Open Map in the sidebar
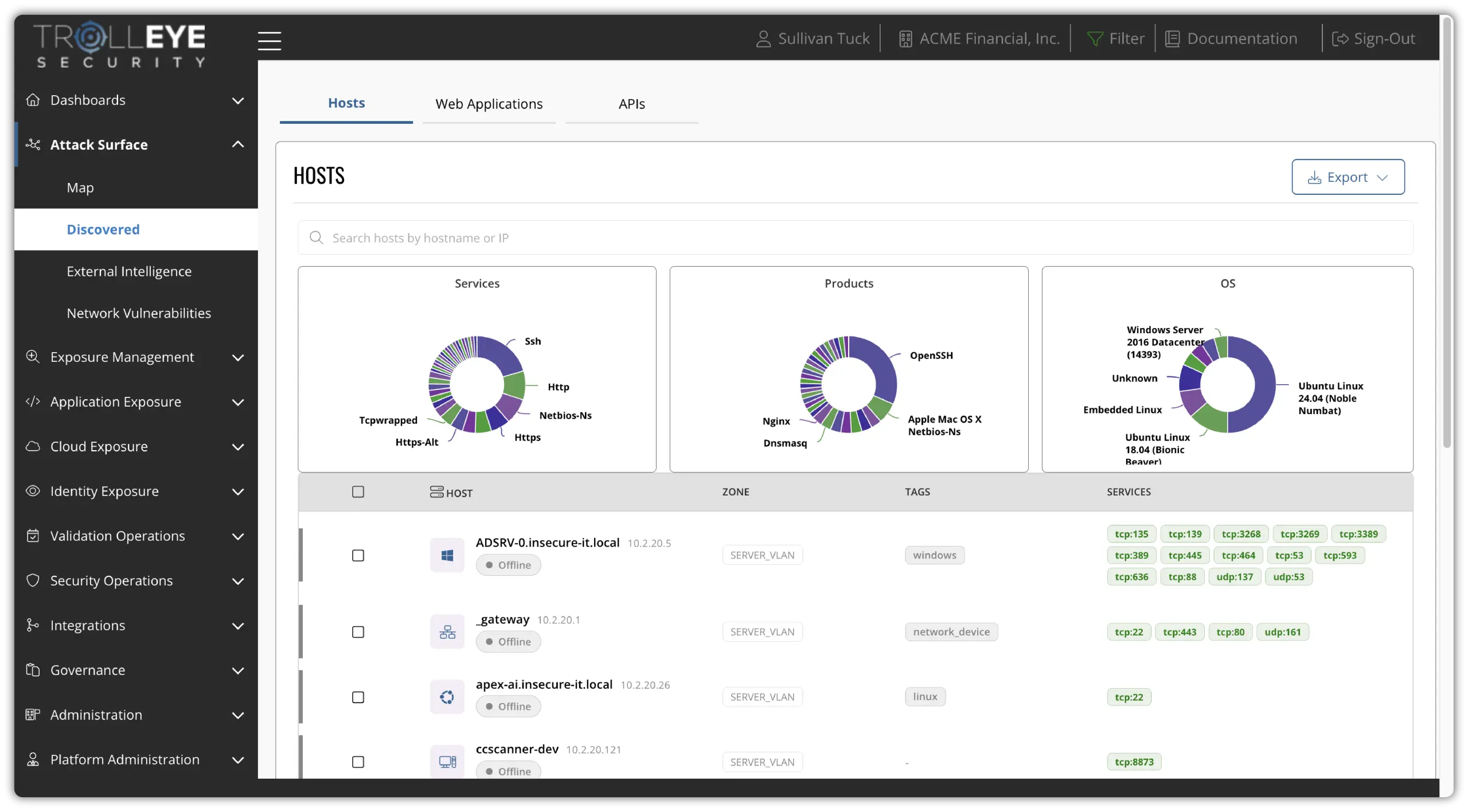The width and height of the screenshot is (1468, 812). click(x=80, y=188)
